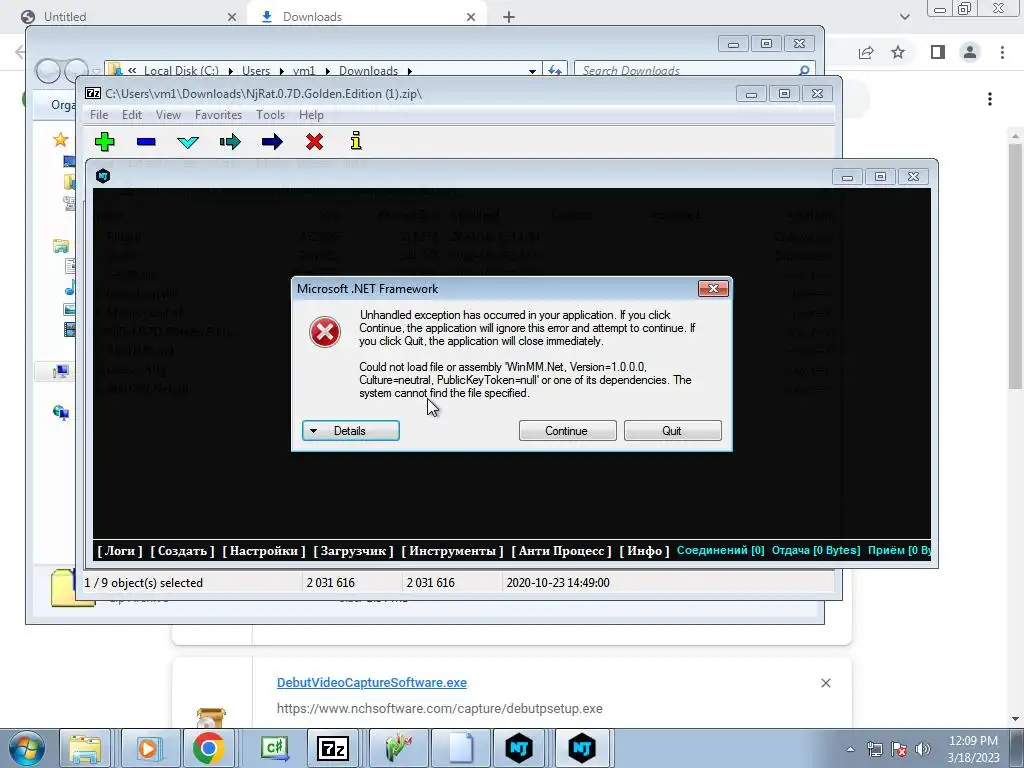Click Explorer refresh button beside address bar
This screenshot has height=768, width=1024.
coord(555,70)
